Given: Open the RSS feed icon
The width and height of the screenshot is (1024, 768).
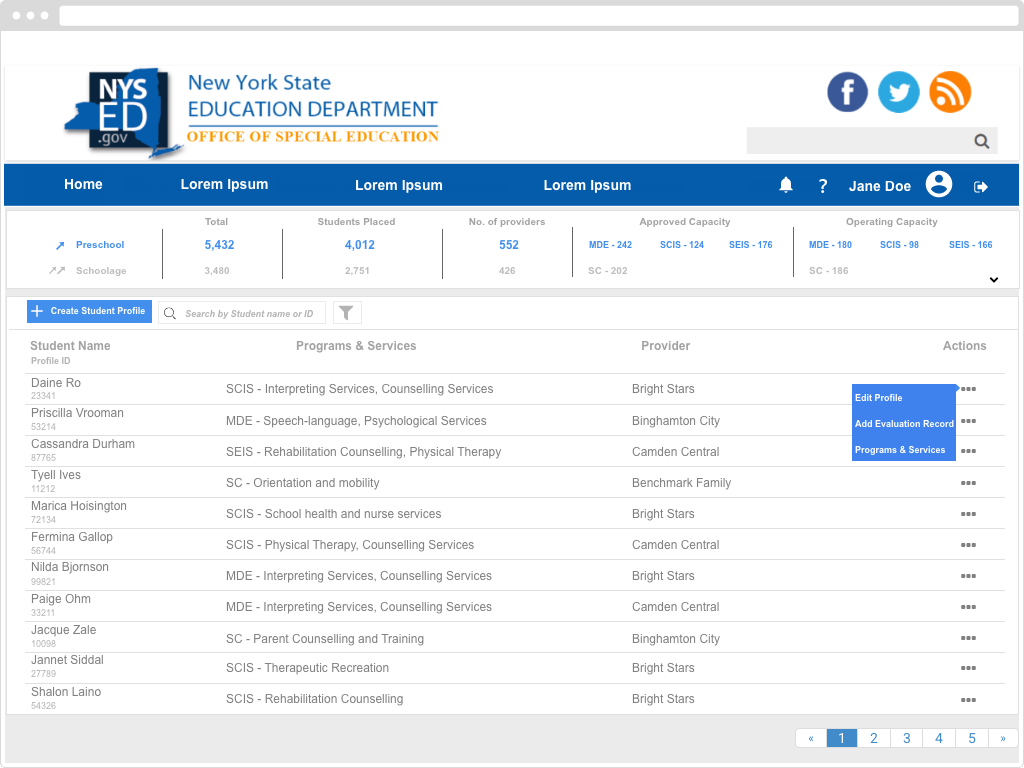Looking at the screenshot, I should (950, 92).
